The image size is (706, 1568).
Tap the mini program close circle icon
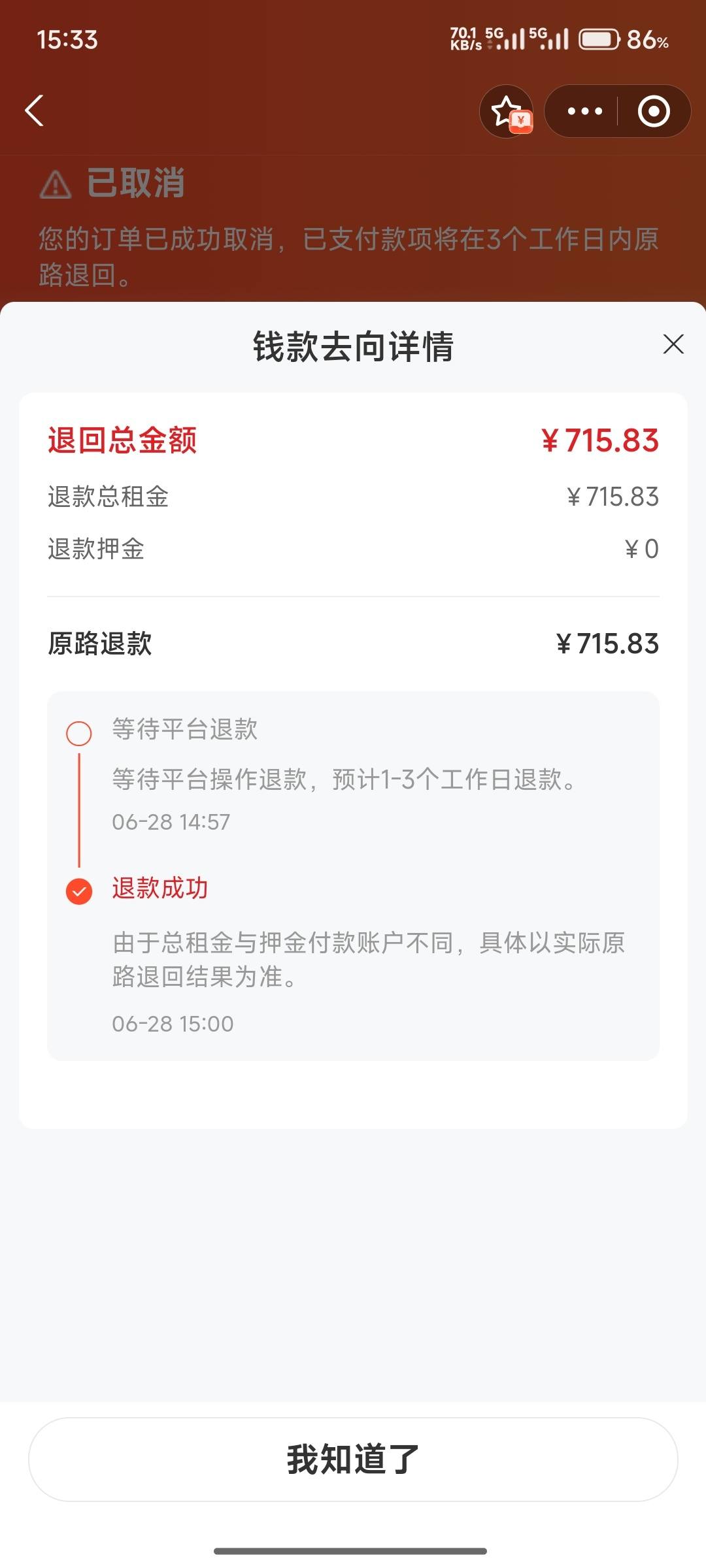(x=654, y=111)
